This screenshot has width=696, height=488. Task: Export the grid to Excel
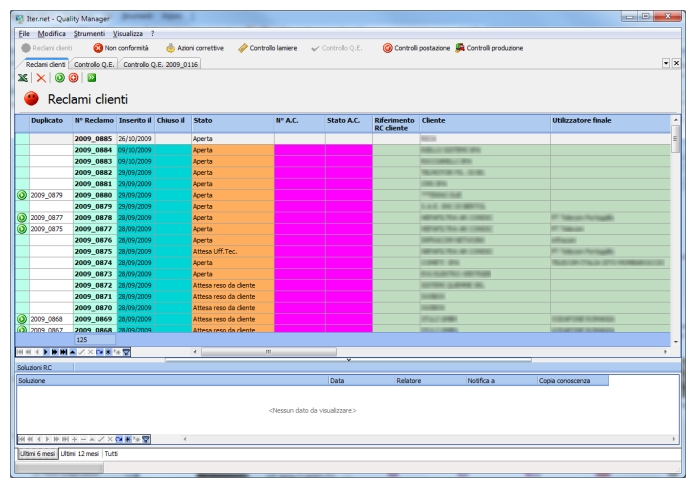point(23,78)
